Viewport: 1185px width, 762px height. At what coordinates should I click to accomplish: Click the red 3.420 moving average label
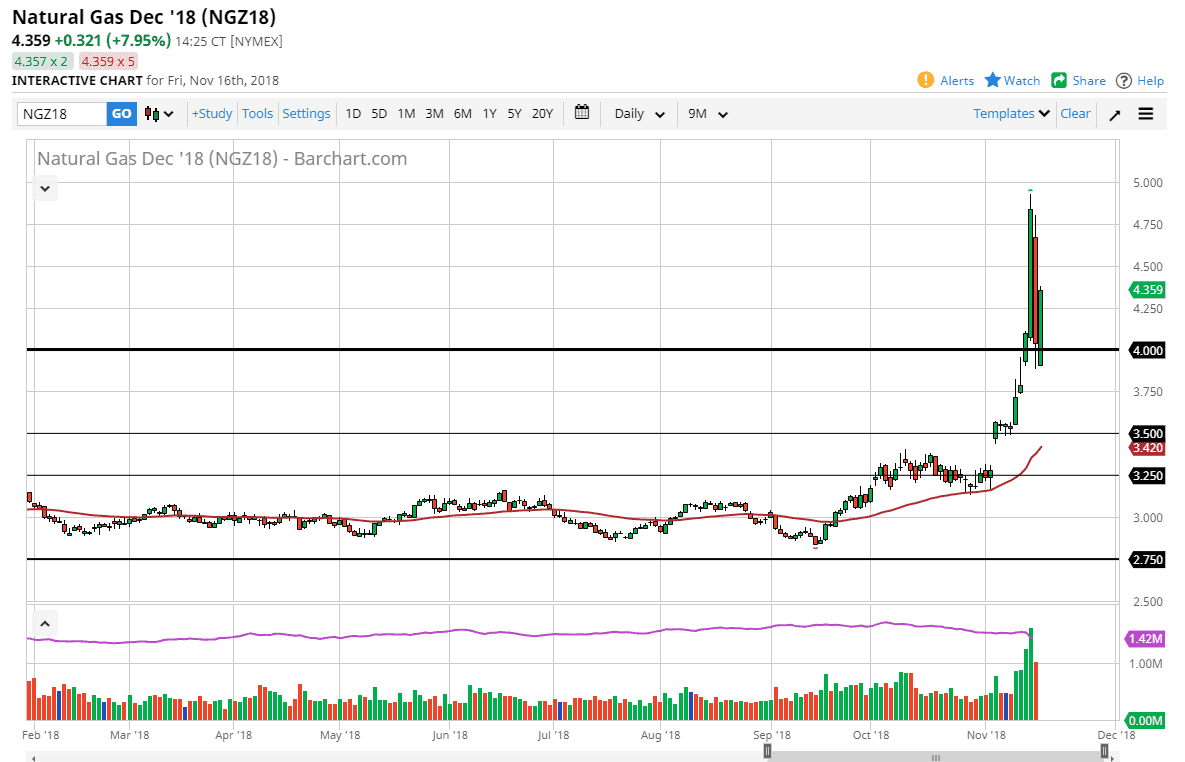[1147, 448]
